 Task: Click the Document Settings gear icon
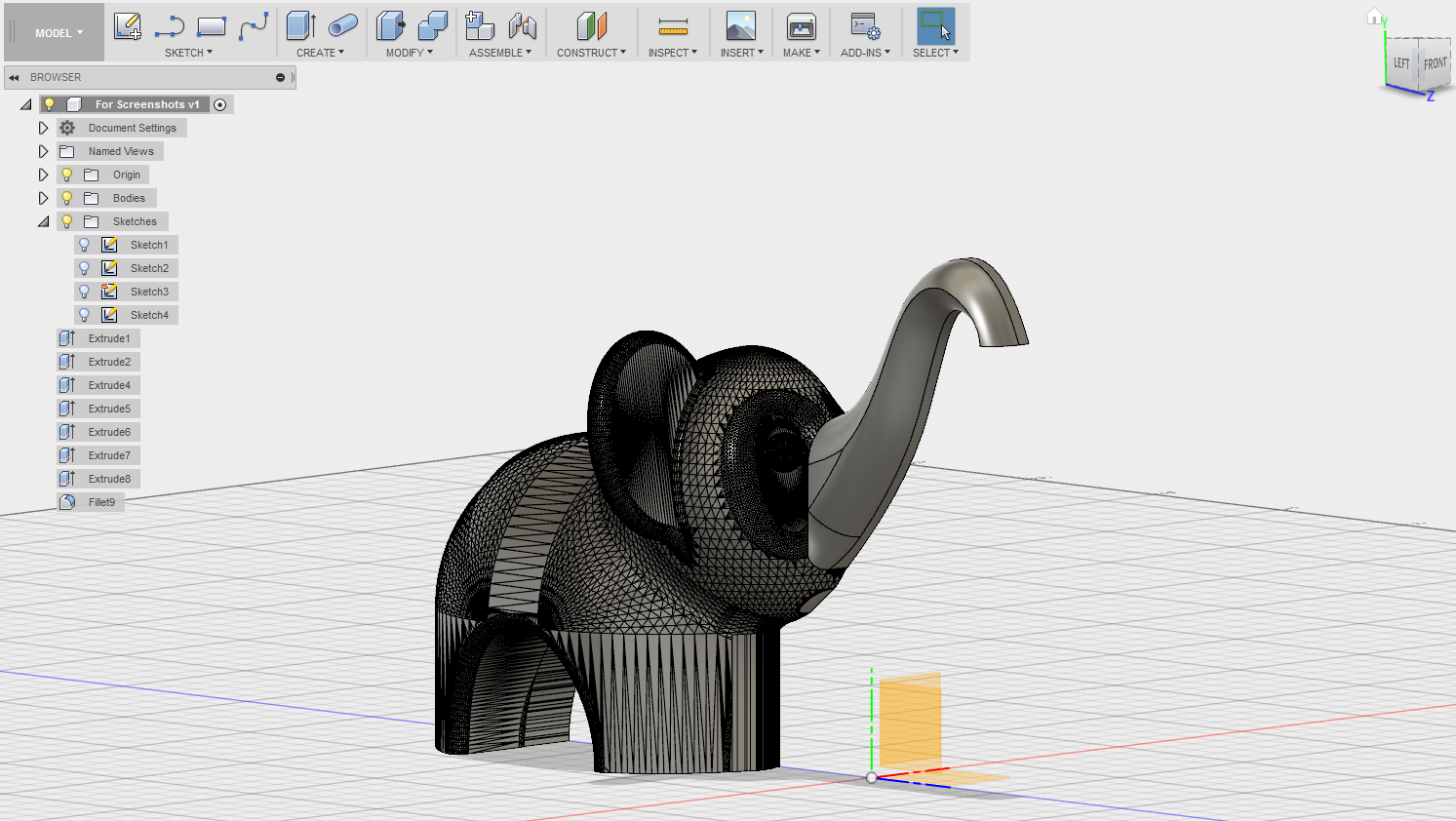click(x=67, y=128)
